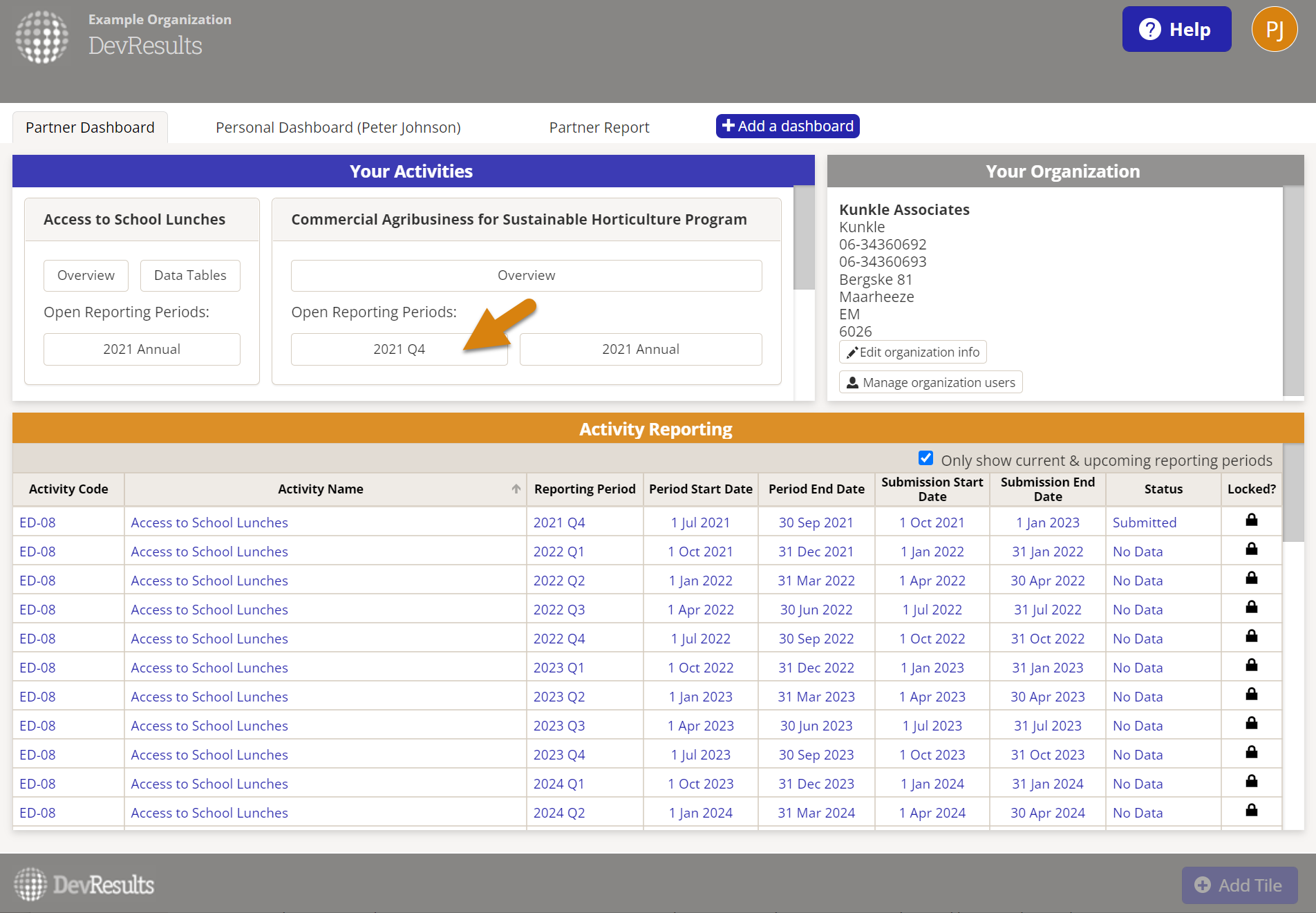Click the lock icon for 2024 Q2 row
Viewport: 1316px width, 913px height.
(1251, 811)
